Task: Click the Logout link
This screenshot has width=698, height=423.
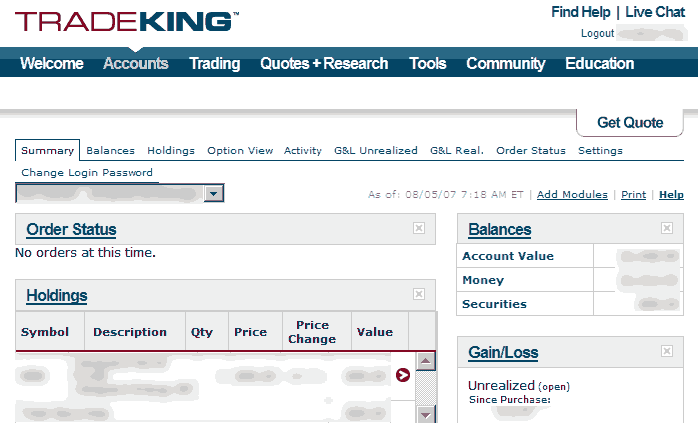Action: [597, 34]
